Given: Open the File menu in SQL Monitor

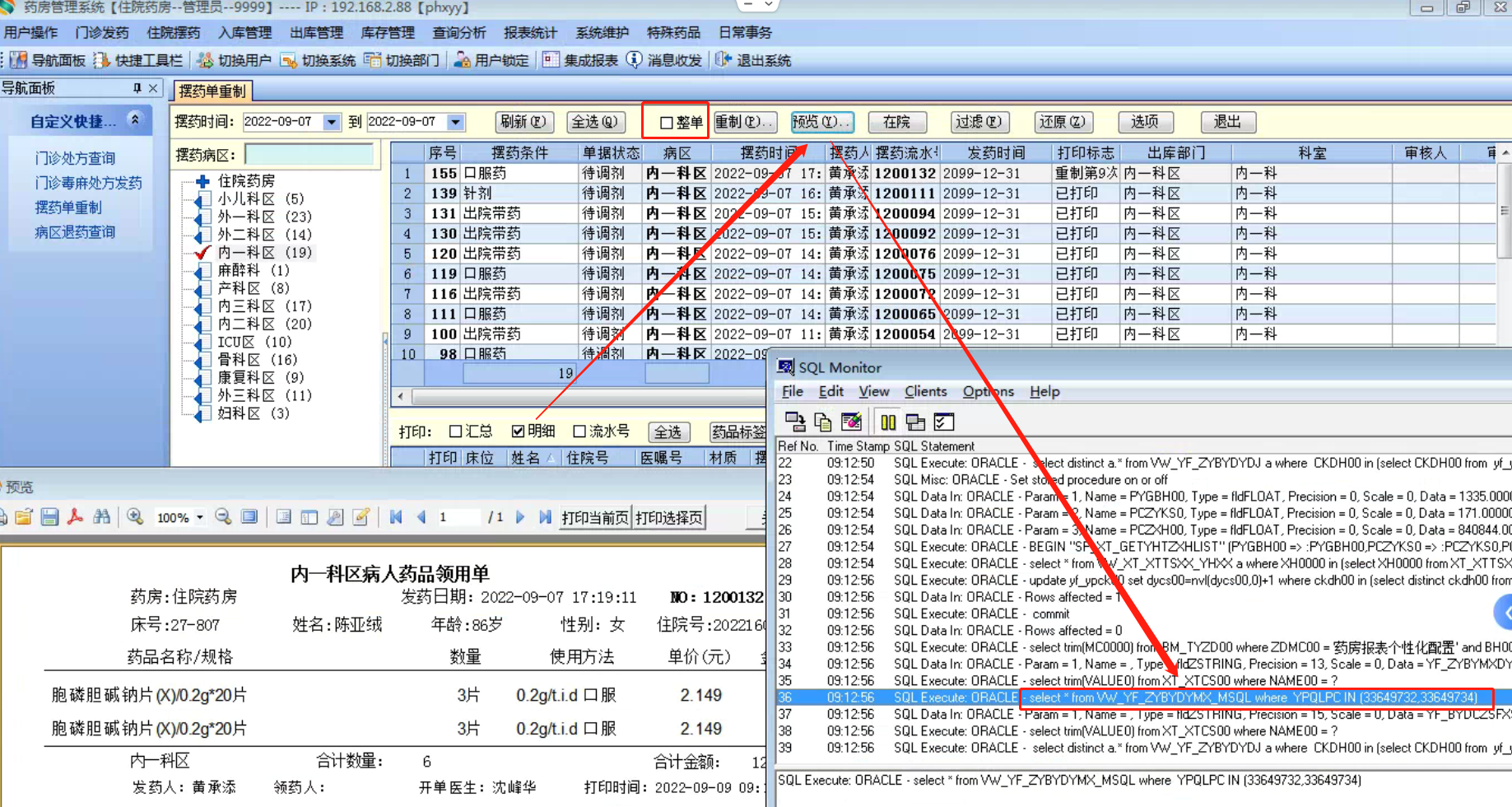Looking at the screenshot, I should click(x=793, y=392).
